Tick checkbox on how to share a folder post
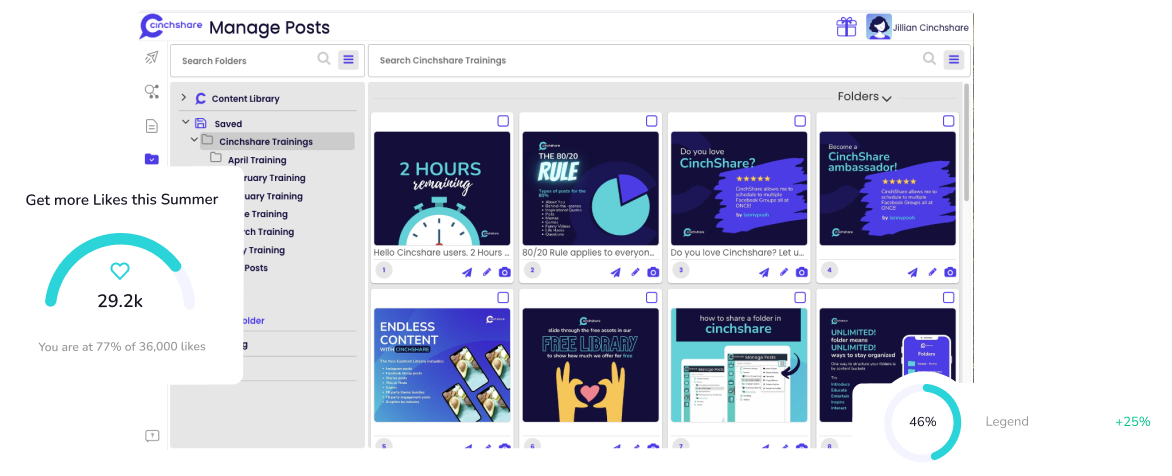This screenshot has width=1172, height=476. [x=800, y=297]
